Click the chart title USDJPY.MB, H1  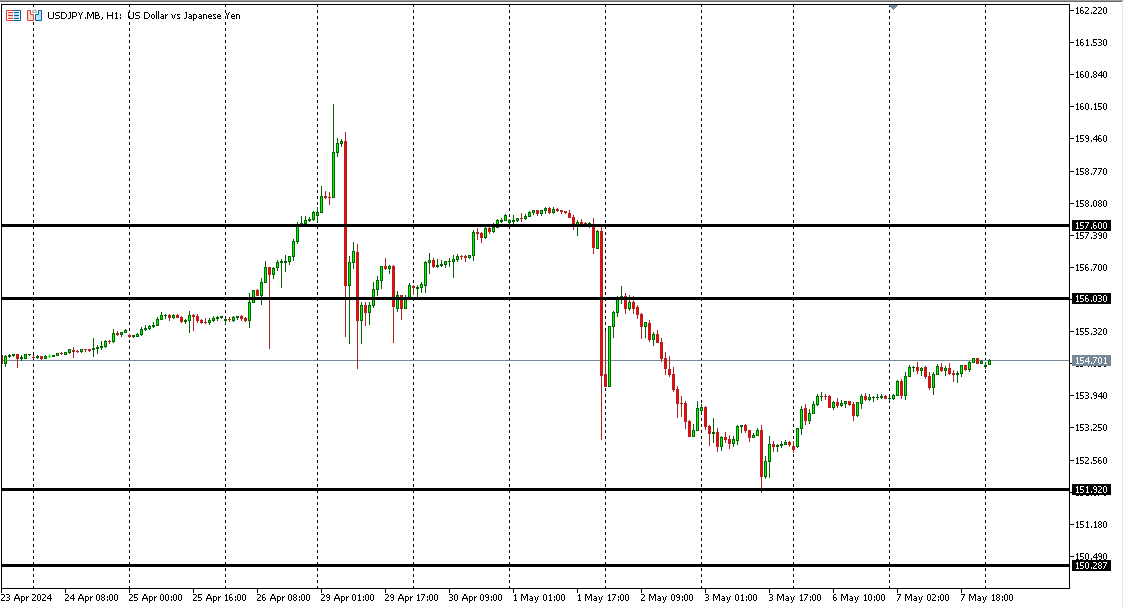pyautogui.click(x=84, y=16)
